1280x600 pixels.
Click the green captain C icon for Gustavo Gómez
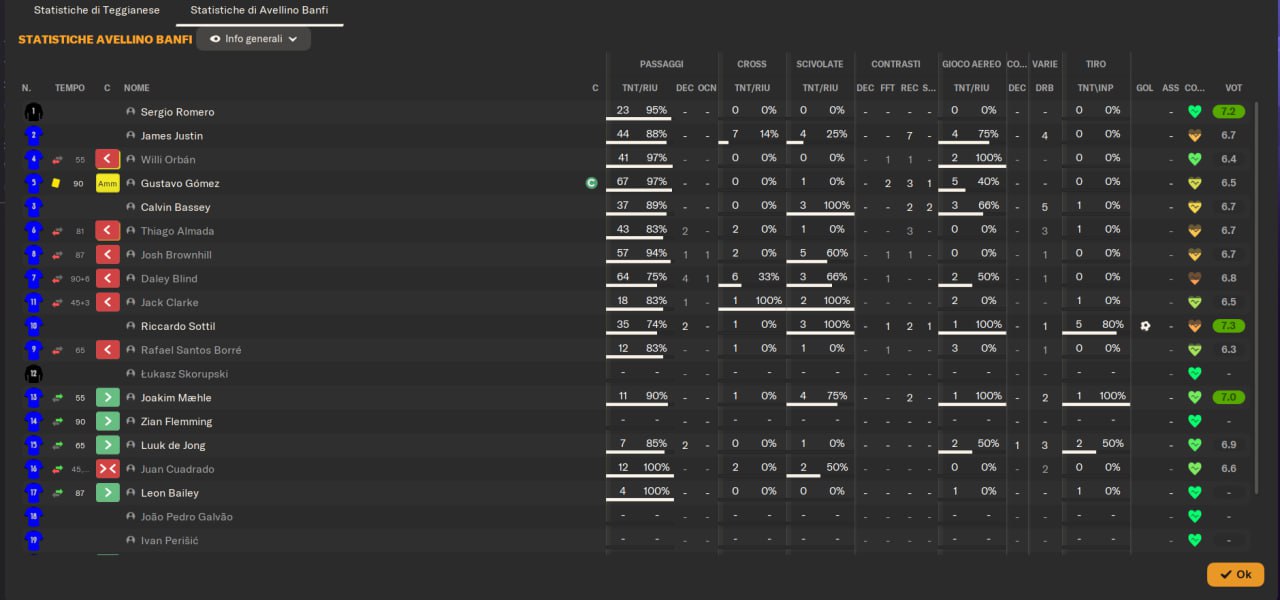591,183
